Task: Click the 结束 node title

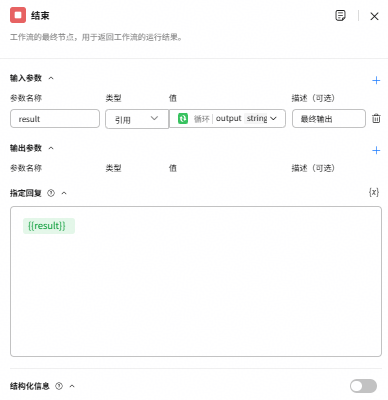Action: (x=40, y=15)
